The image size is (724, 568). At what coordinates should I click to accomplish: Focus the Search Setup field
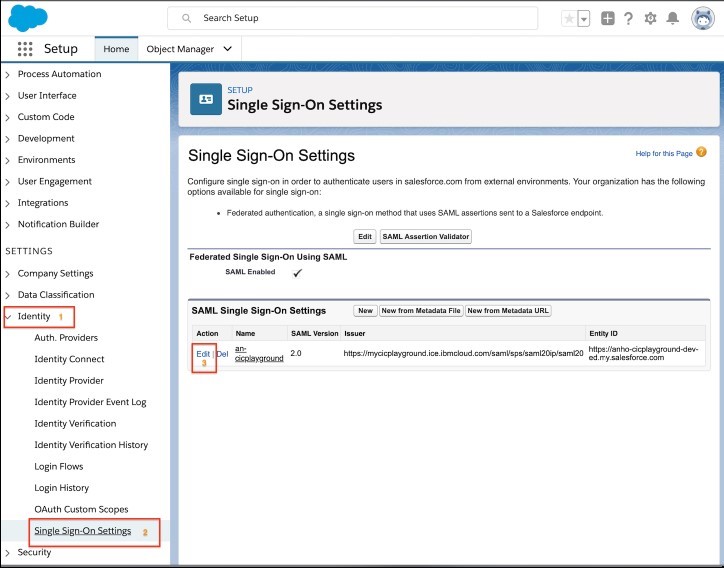352,18
